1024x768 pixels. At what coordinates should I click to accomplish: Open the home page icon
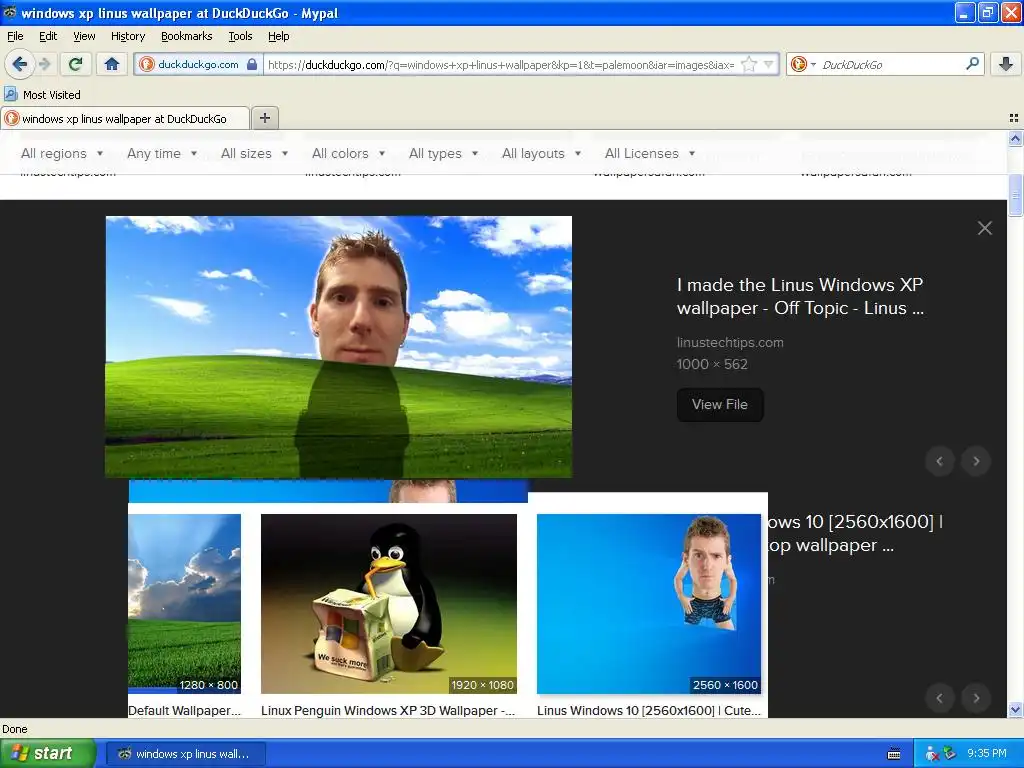click(x=112, y=64)
